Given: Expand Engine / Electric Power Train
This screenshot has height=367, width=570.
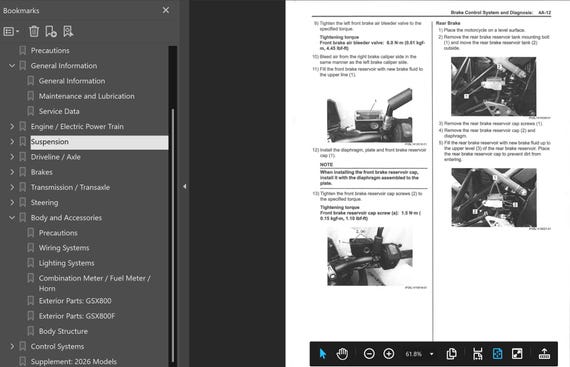Looking at the screenshot, I should coord(12,126).
